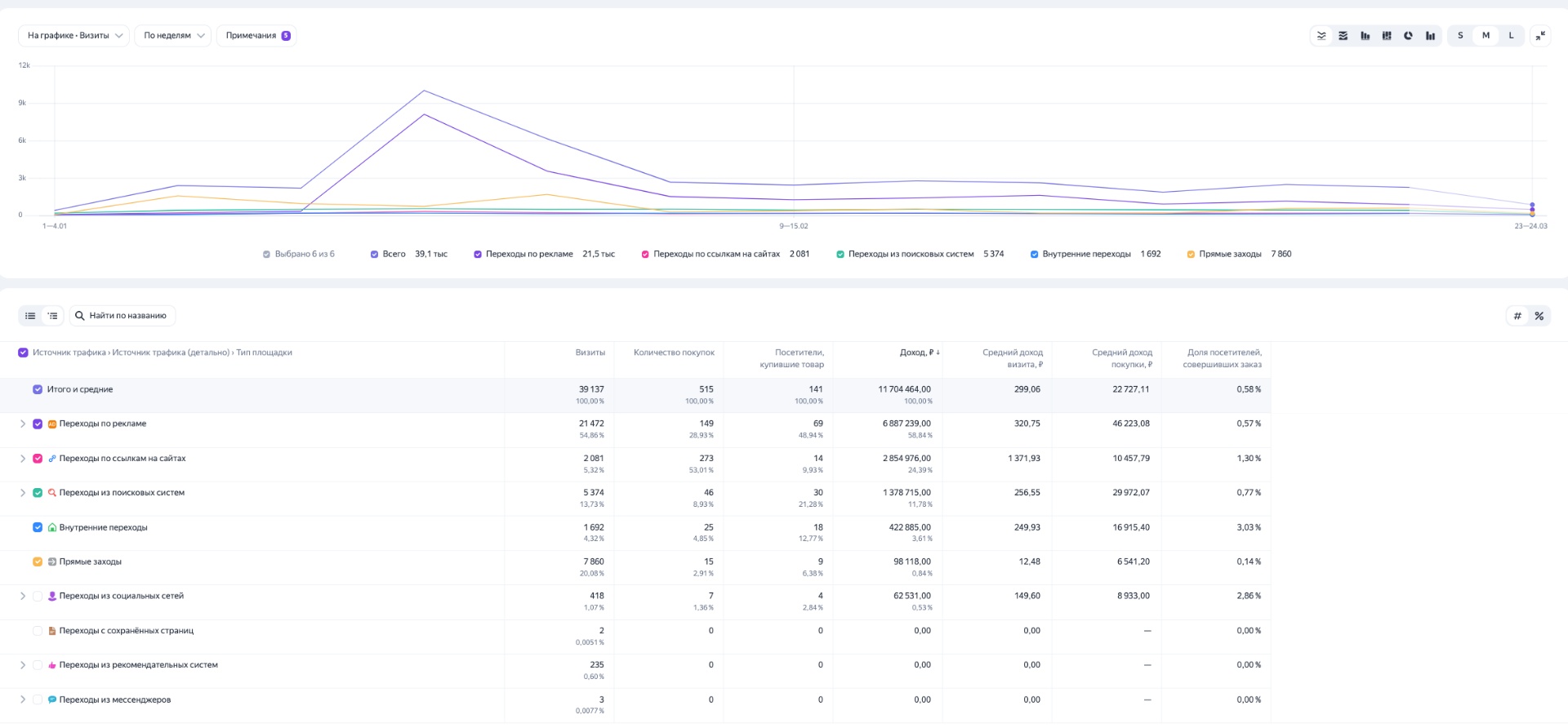Uncheck the 'Переходы по рекламе' row checkbox
Viewport: 1568px width, 728px height.
click(38, 424)
